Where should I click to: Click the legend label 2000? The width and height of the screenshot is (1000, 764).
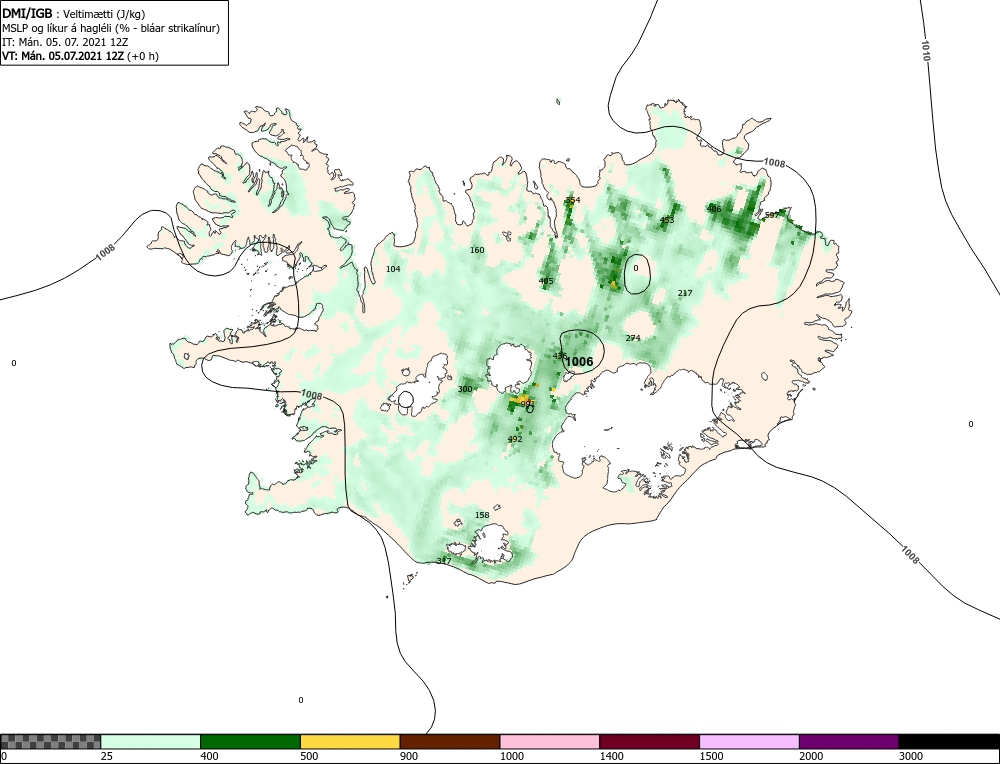tap(811, 756)
